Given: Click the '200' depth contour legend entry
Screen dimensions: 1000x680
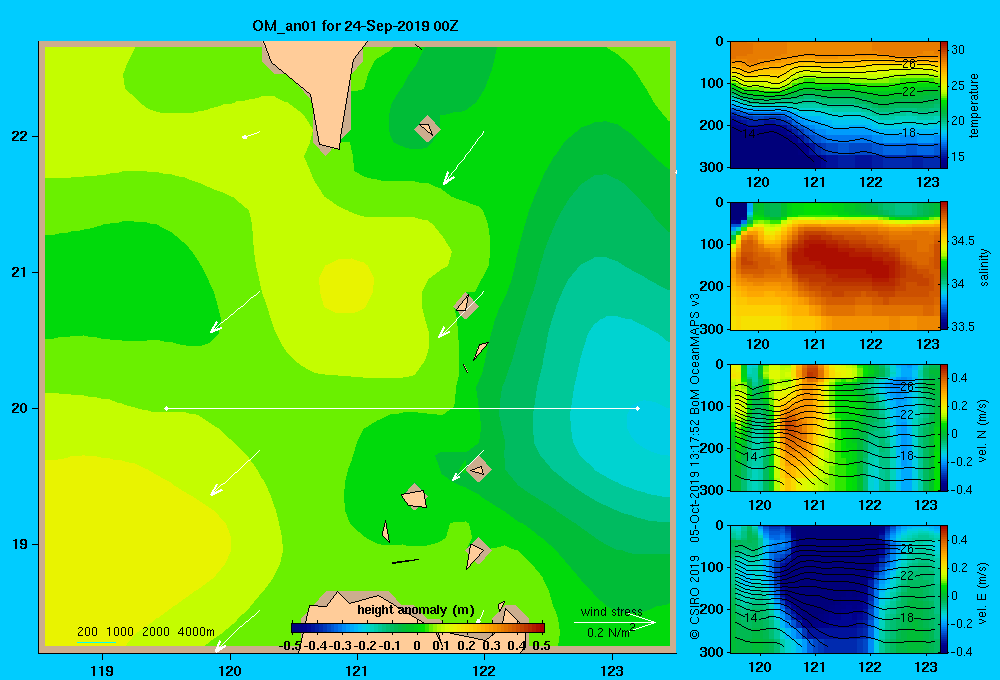Looking at the screenshot, I should click(x=87, y=632).
